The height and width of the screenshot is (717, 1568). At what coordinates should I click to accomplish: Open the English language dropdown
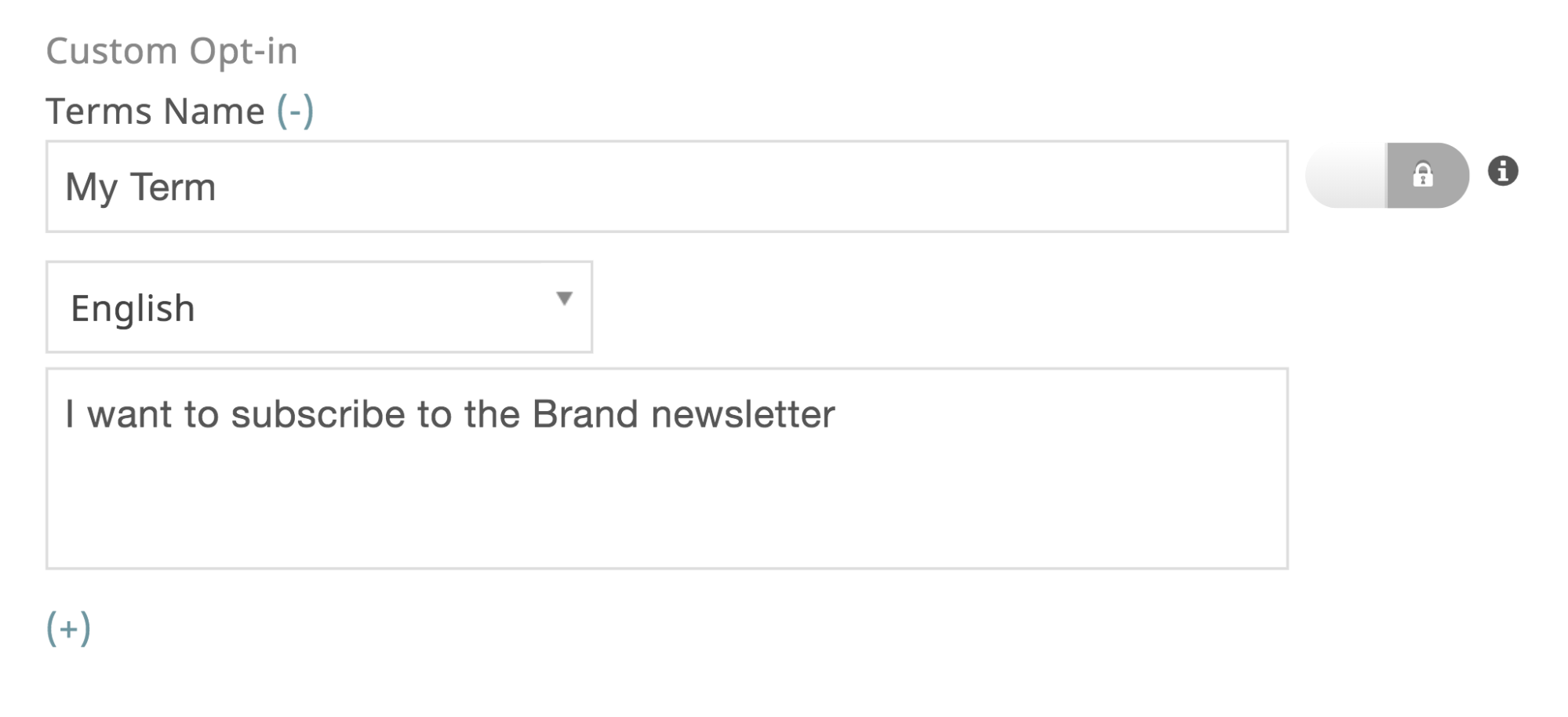point(319,307)
